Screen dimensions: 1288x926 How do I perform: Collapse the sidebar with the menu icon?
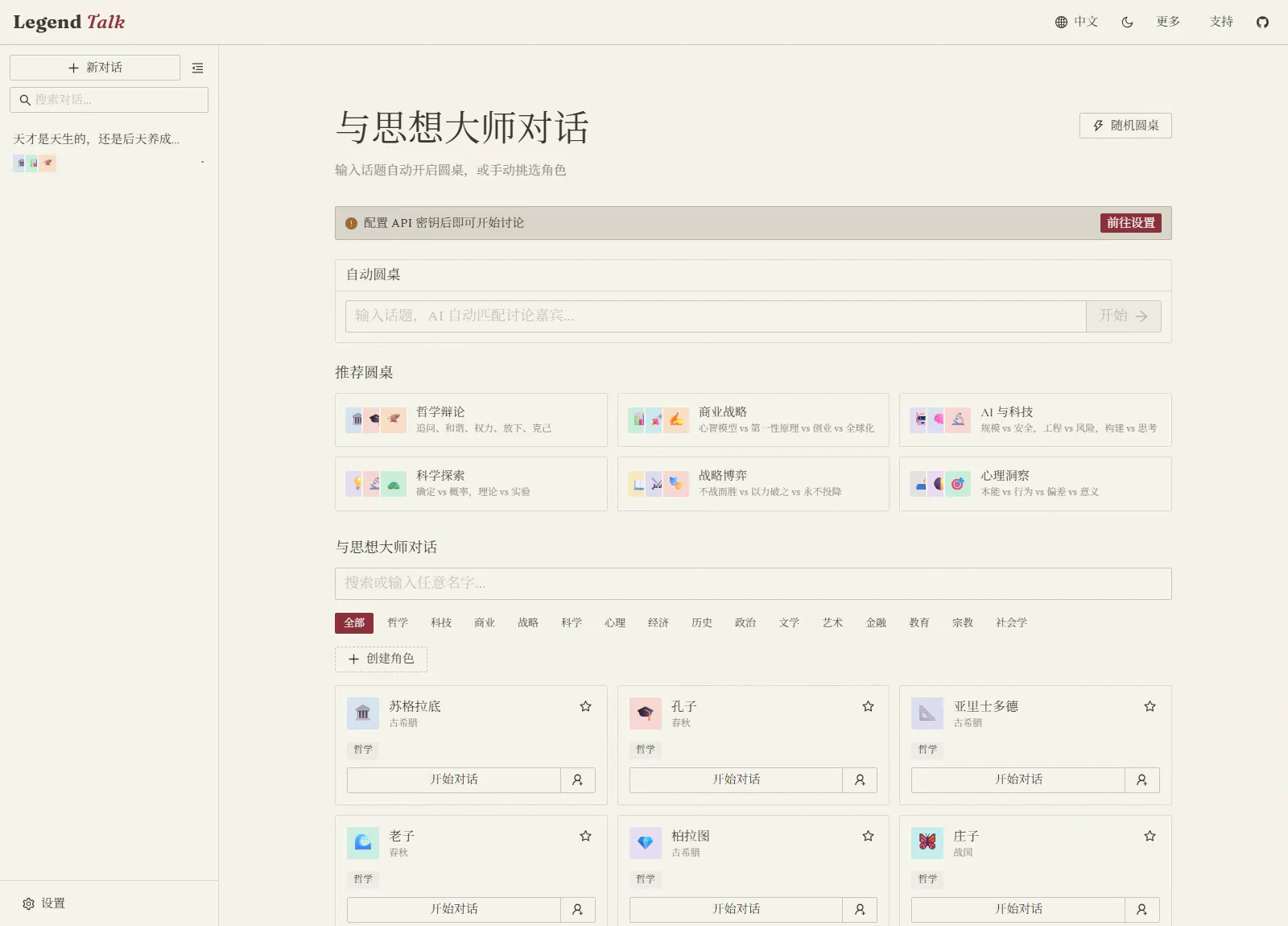[x=197, y=68]
